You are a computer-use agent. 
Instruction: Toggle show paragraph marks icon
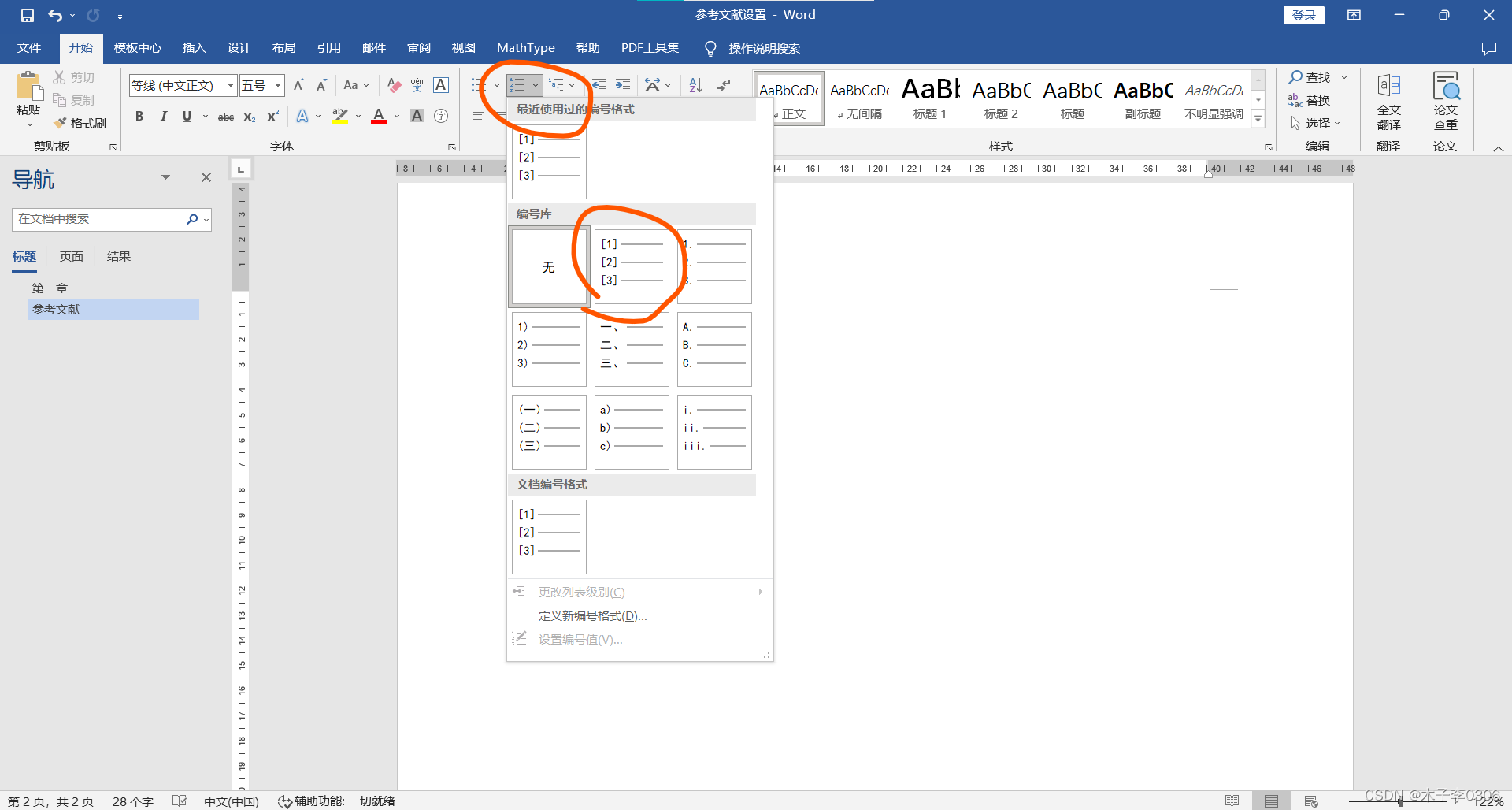[x=724, y=85]
